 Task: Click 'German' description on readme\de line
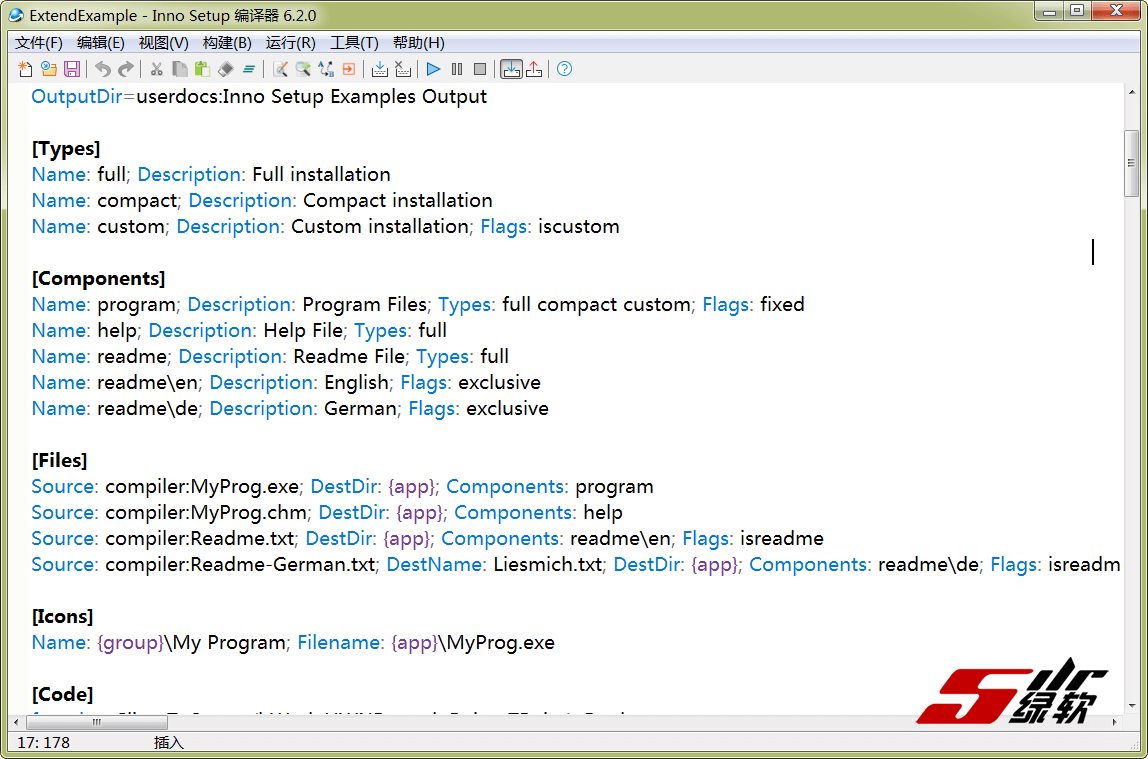(x=360, y=408)
